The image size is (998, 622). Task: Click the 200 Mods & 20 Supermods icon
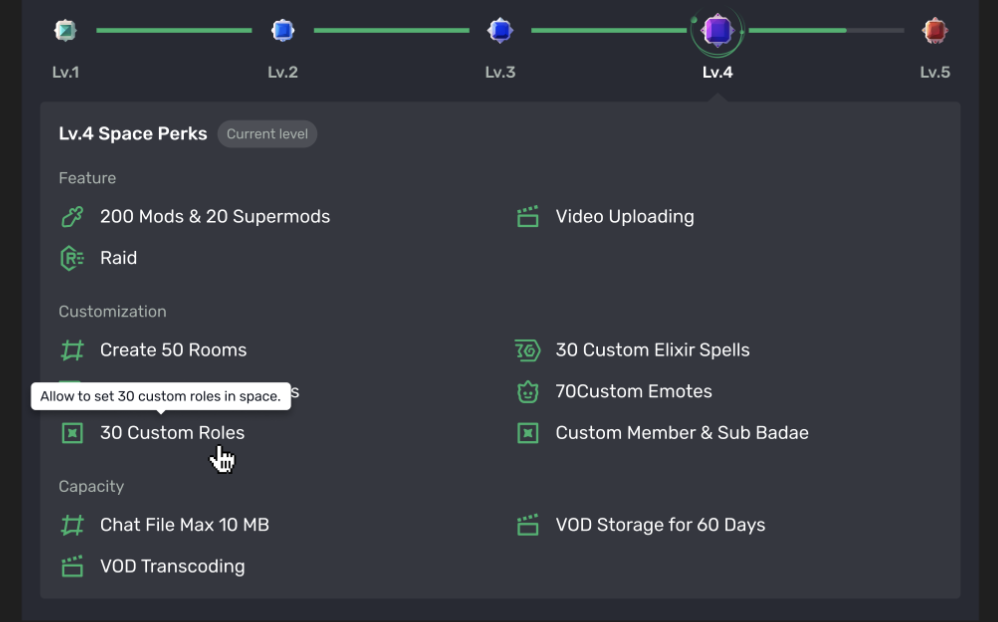click(x=72, y=216)
